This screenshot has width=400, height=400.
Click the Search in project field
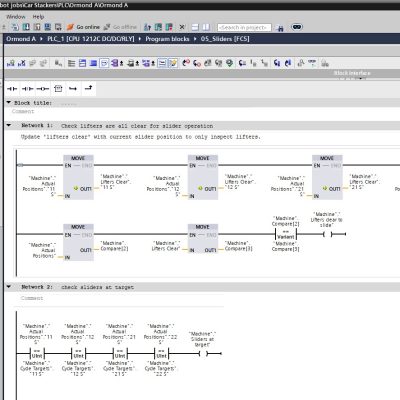click(x=244, y=27)
